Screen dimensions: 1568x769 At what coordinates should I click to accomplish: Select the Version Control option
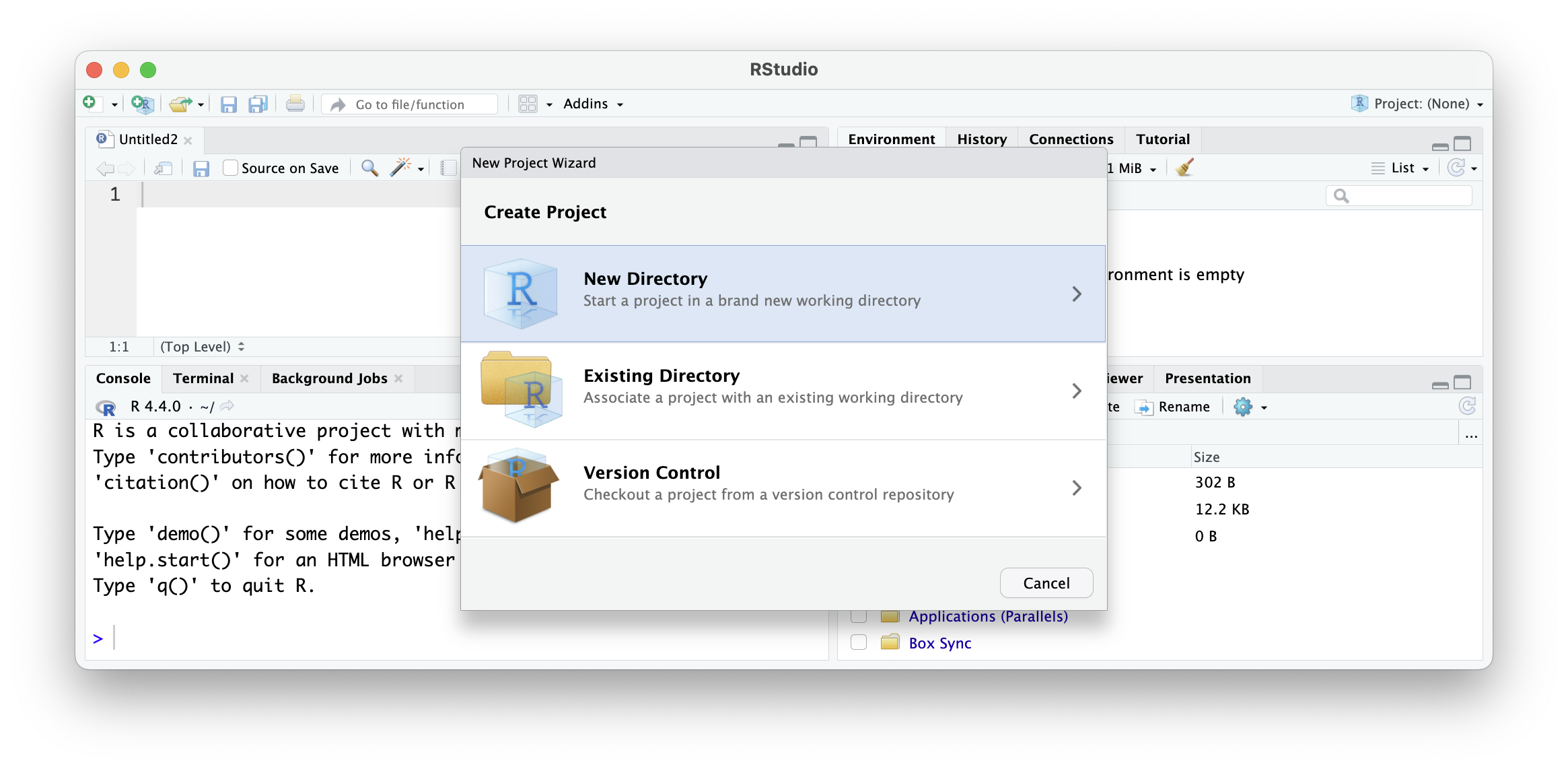tap(784, 487)
